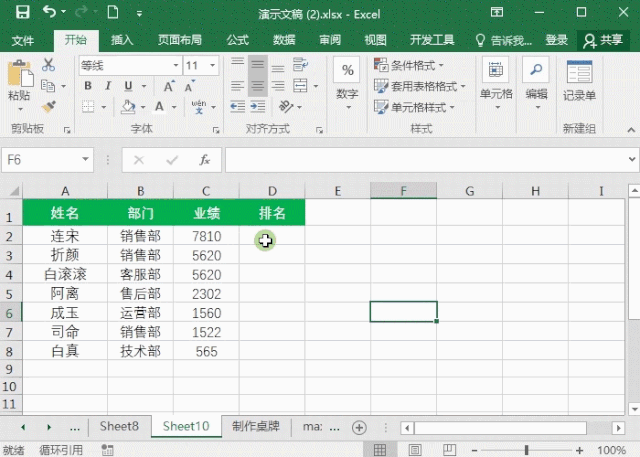
Task: Switch to the 页面布局 tab
Action: 180,40
